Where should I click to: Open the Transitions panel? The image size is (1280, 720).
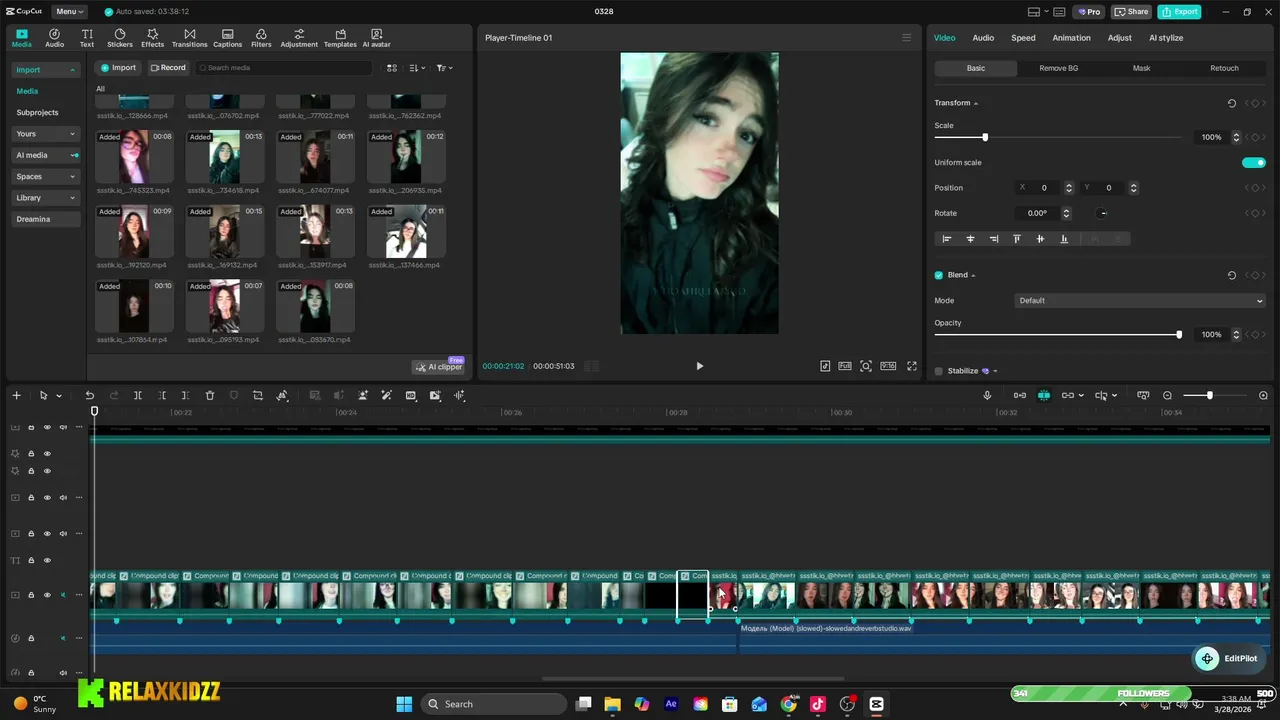tap(189, 38)
